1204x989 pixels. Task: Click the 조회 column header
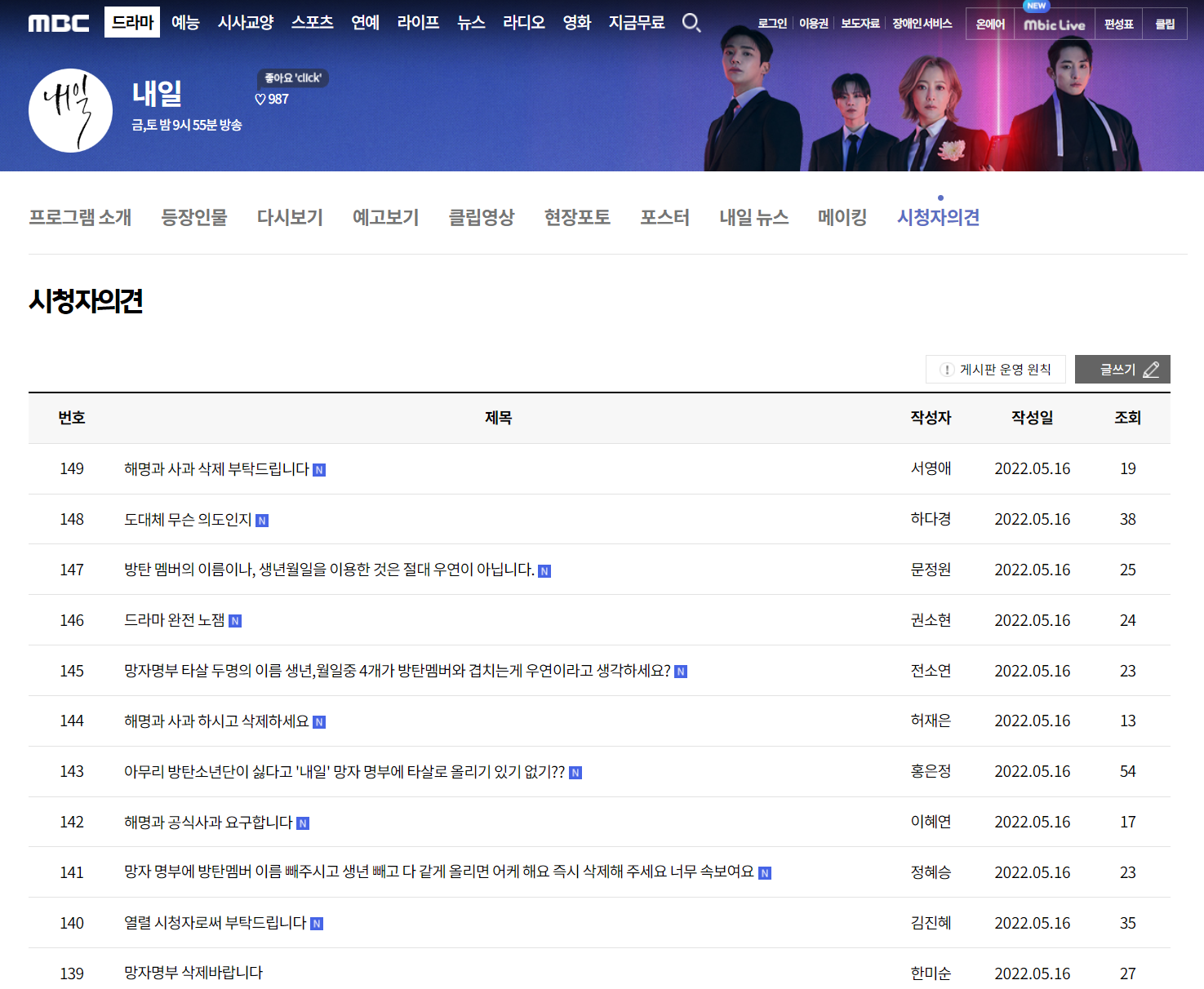1128,418
